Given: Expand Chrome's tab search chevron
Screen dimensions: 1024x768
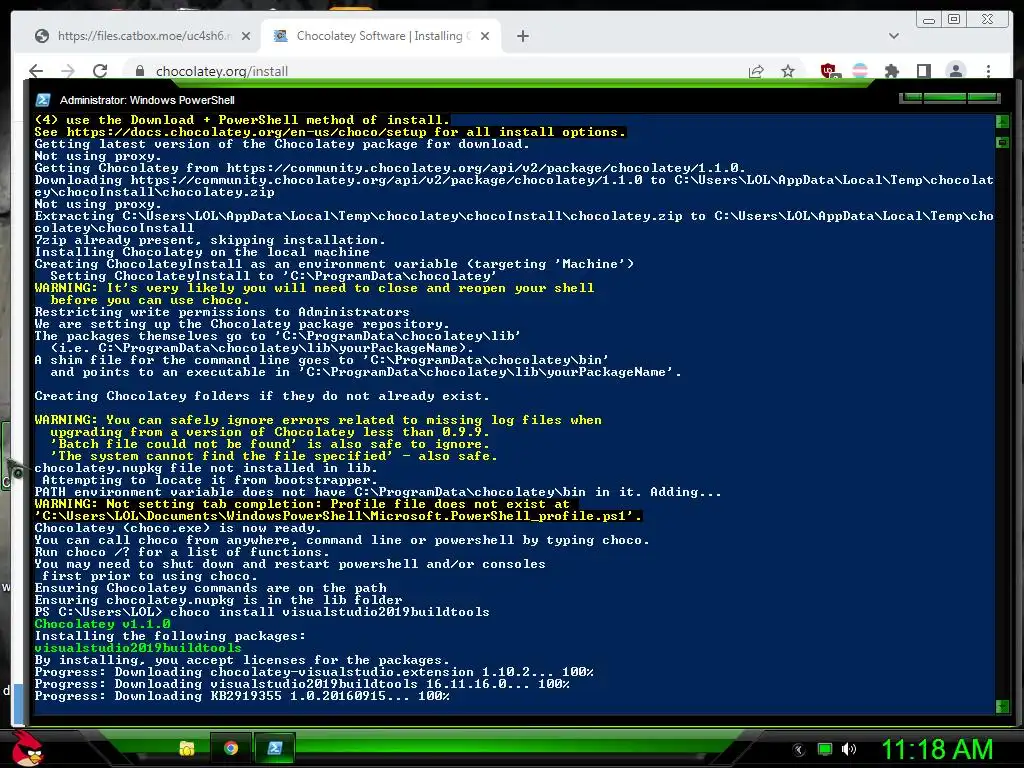Looking at the screenshot, I should [894, 36].
